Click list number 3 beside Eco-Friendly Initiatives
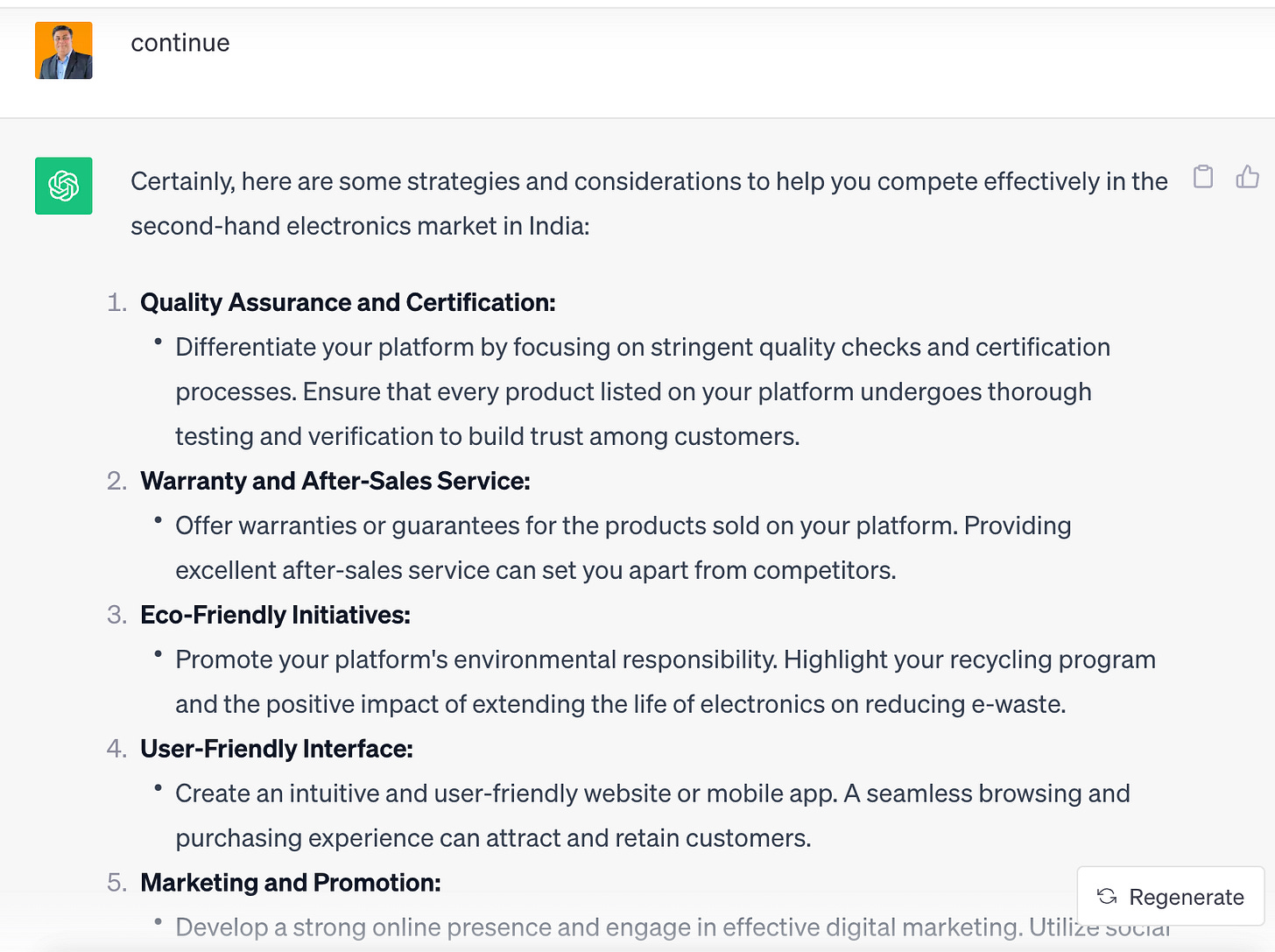Image resolution: width=1275 pixels, height=952 pixels. coord(116,615)
